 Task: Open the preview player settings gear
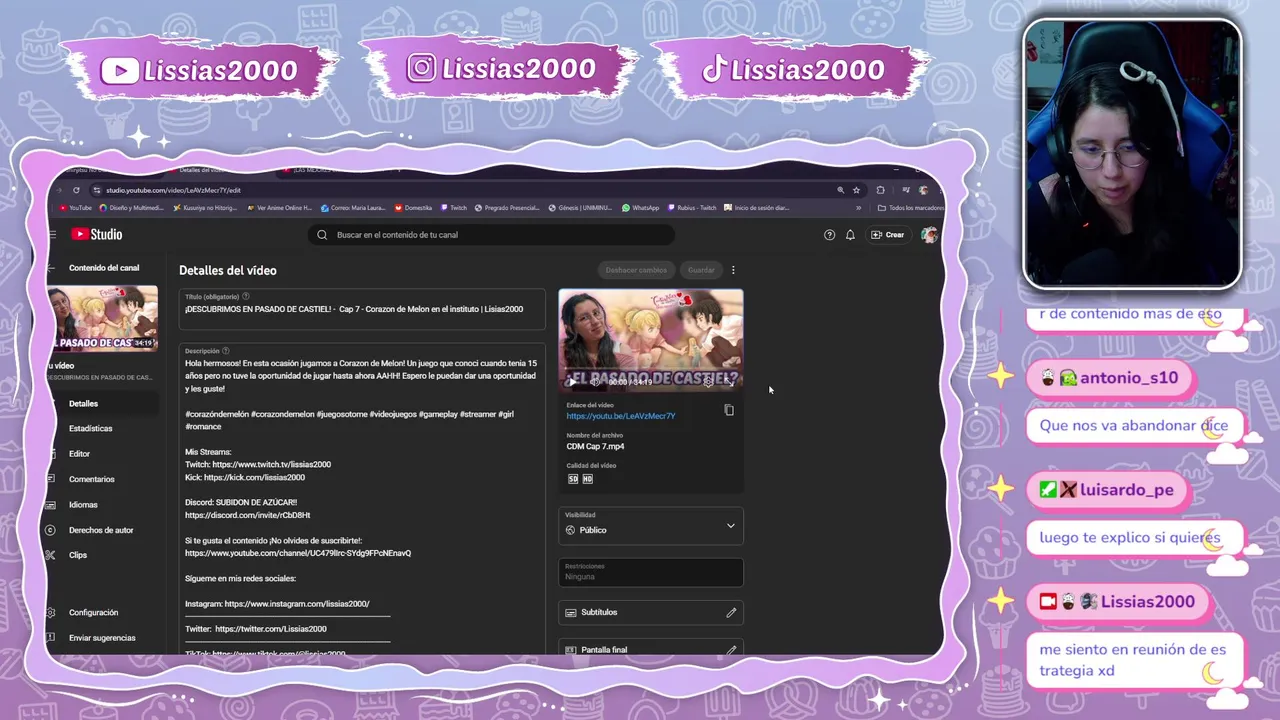click(x=708, y=382)
